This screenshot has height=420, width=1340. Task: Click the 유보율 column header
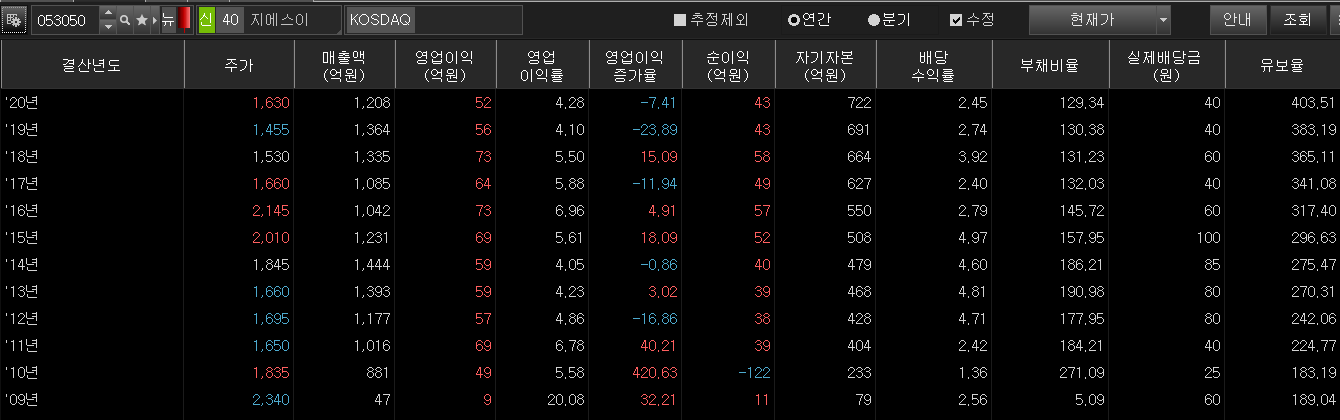pyautogui.click(x=1282, y=66)
